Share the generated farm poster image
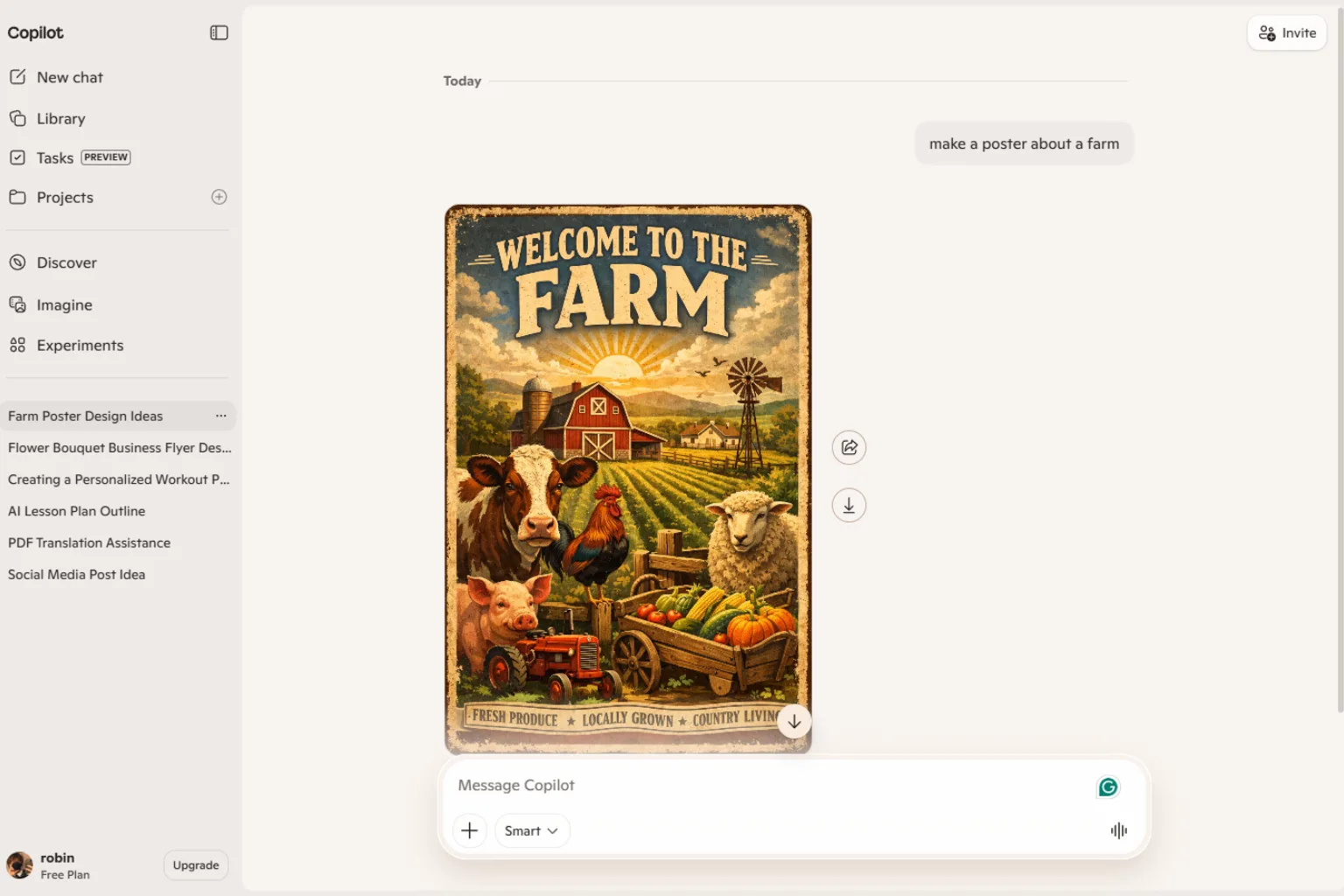This screenshot has width=1344, height=896. coord(849,447)
